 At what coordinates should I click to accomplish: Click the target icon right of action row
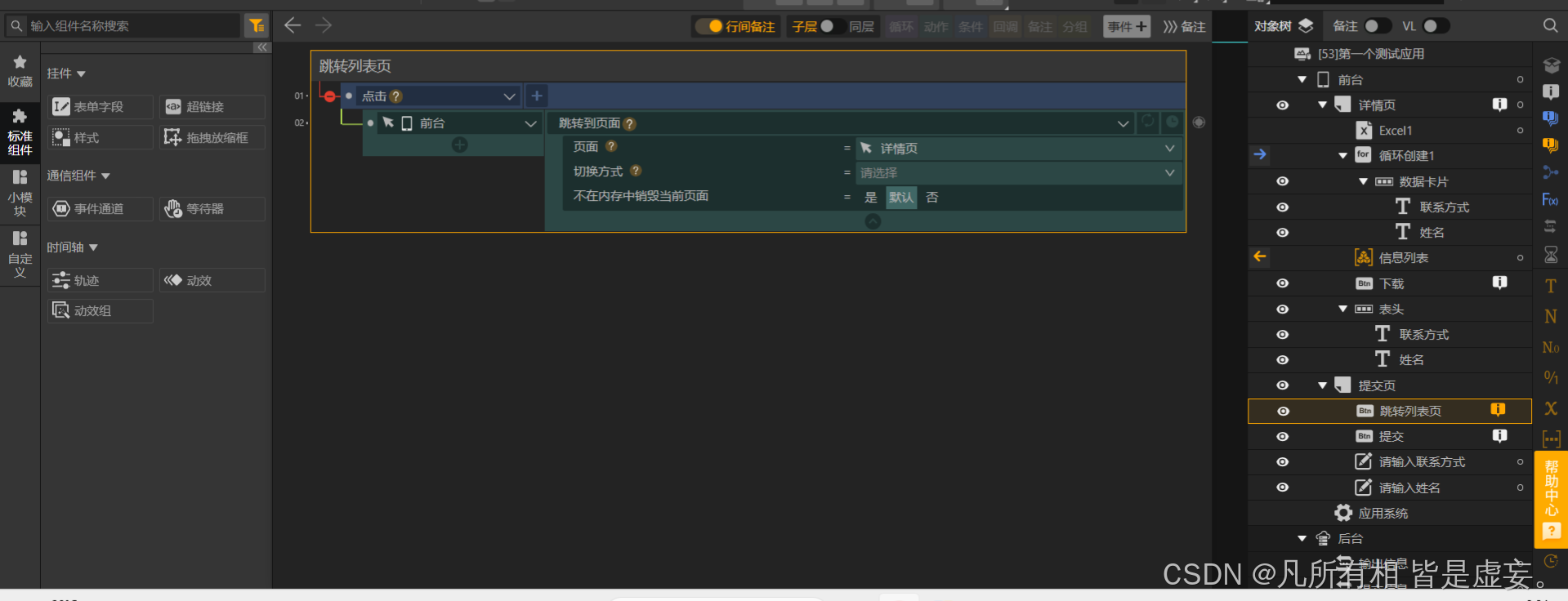(1199, 122)
